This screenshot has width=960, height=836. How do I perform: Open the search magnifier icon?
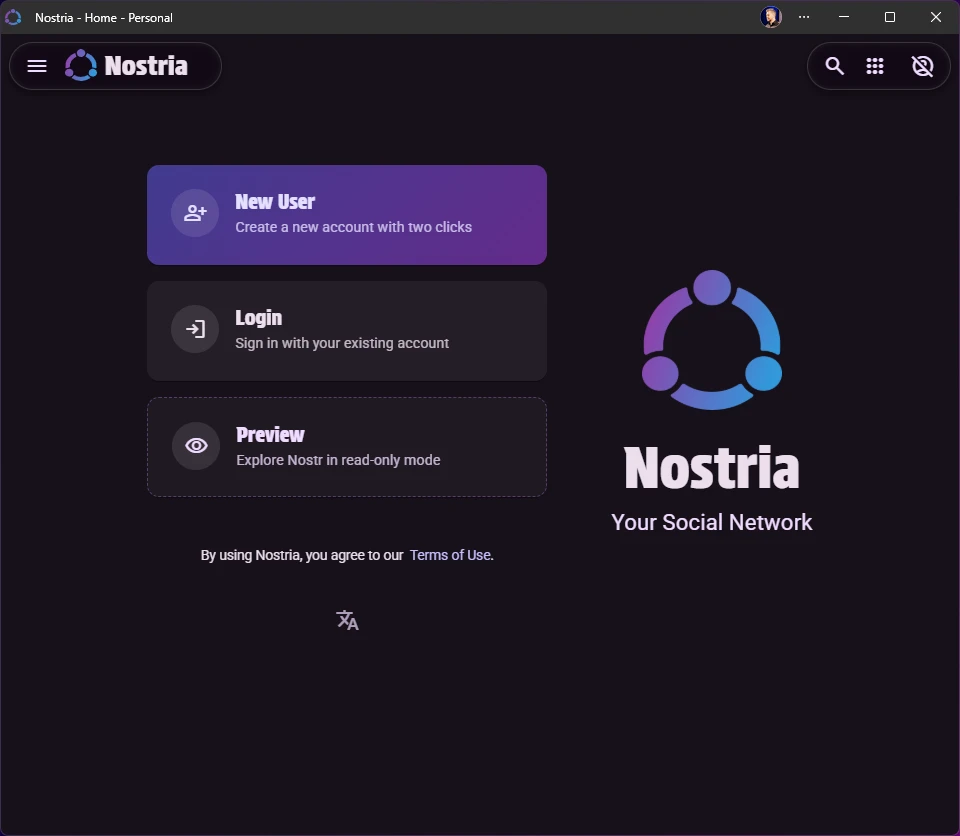click(x=834, y=66)
